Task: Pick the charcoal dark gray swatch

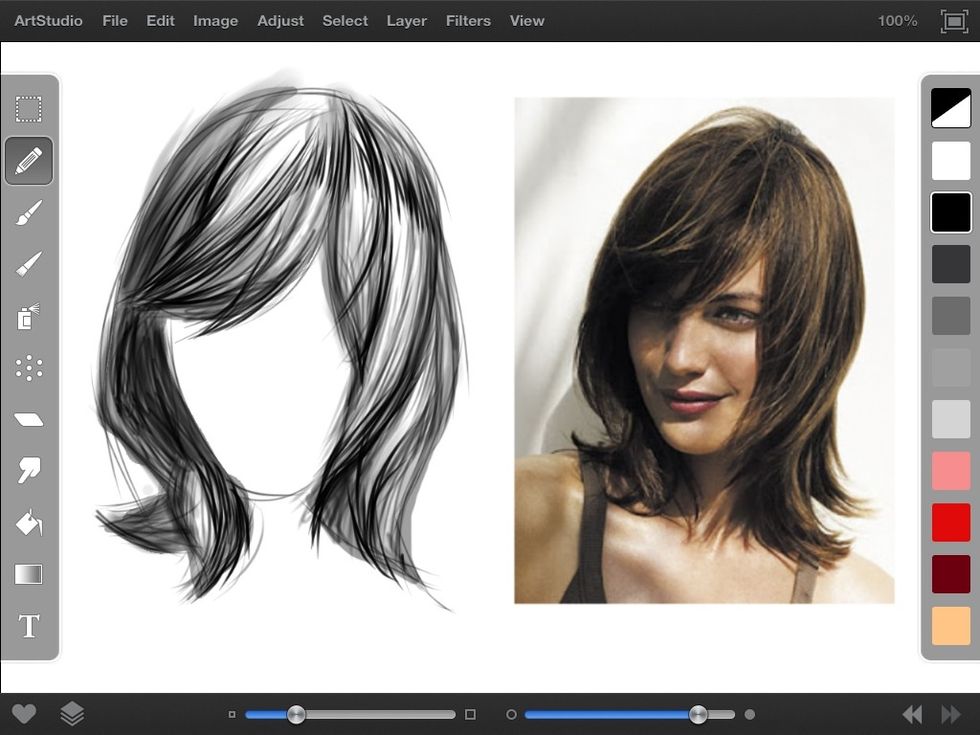Action: tap(951, 264)
